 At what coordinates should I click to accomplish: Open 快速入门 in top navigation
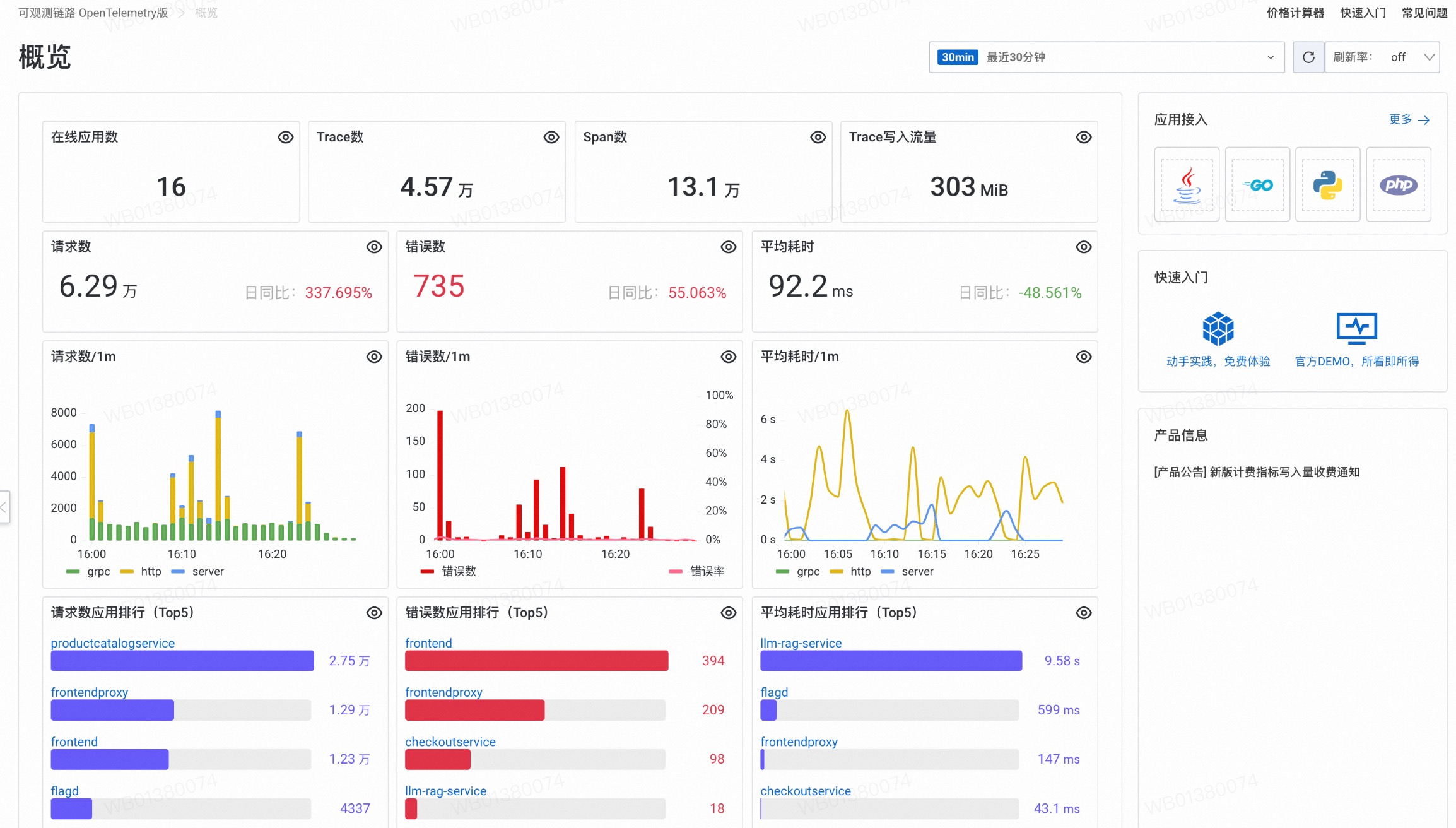1363,13
